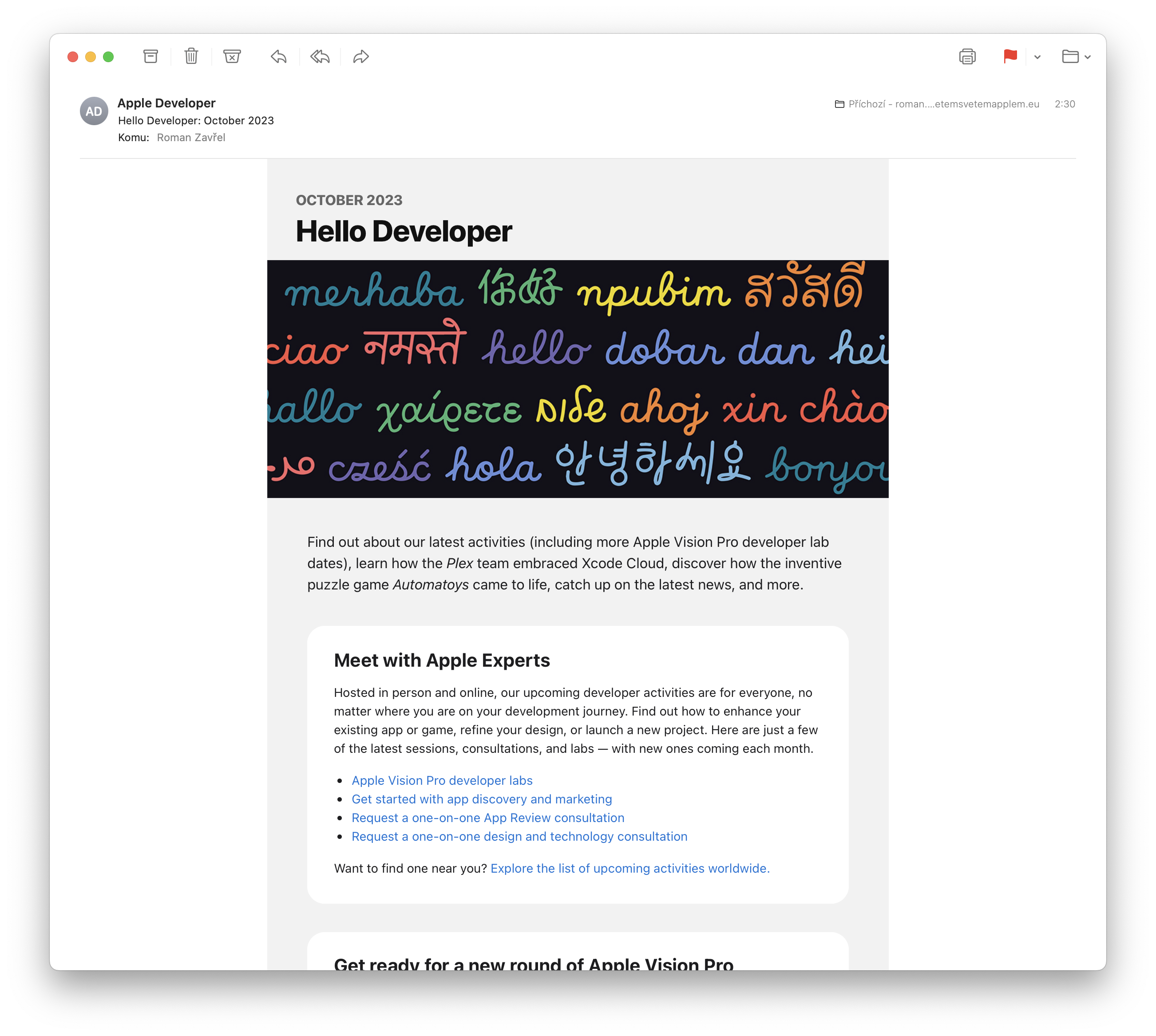Reply to Apple Developer email
The height and width of the screenshot is (1036, 1156).
click(278, 56)
